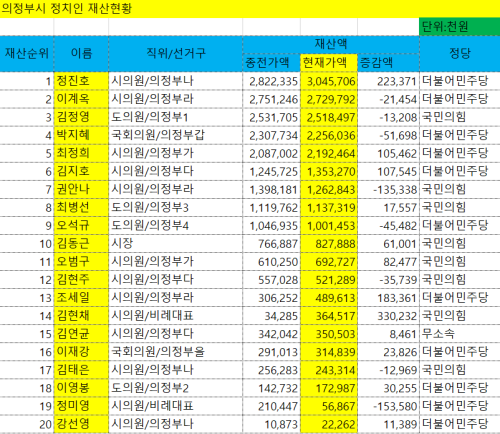
Task: Click the 현재가액 yellow header cell
Action: pyautogui.click(x=329, y=63)
